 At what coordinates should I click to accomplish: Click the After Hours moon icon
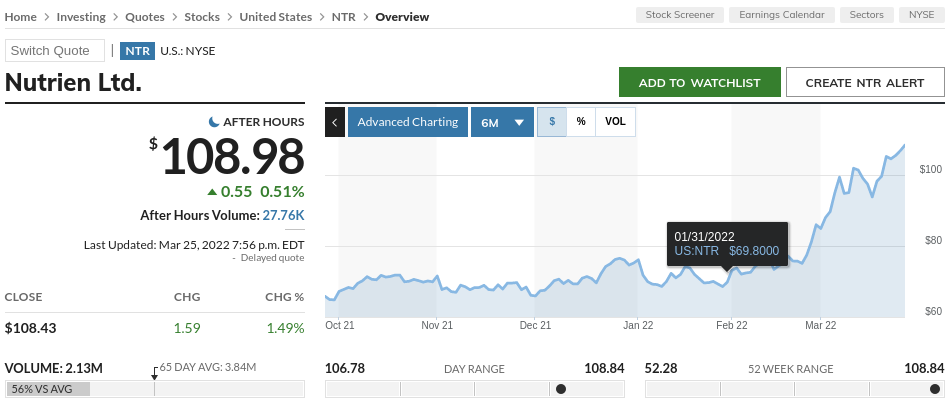(214, 121)
